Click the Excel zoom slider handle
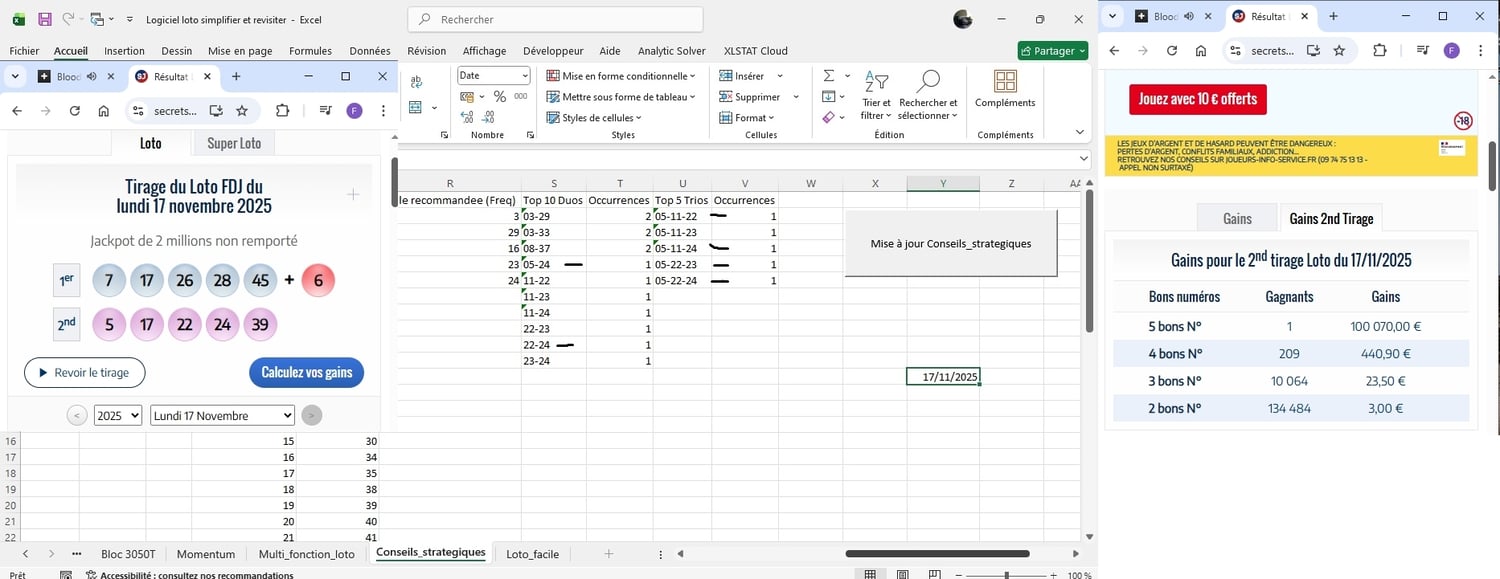Image resolution: width=1500 pixels, height=579 pixels. 1006,575
